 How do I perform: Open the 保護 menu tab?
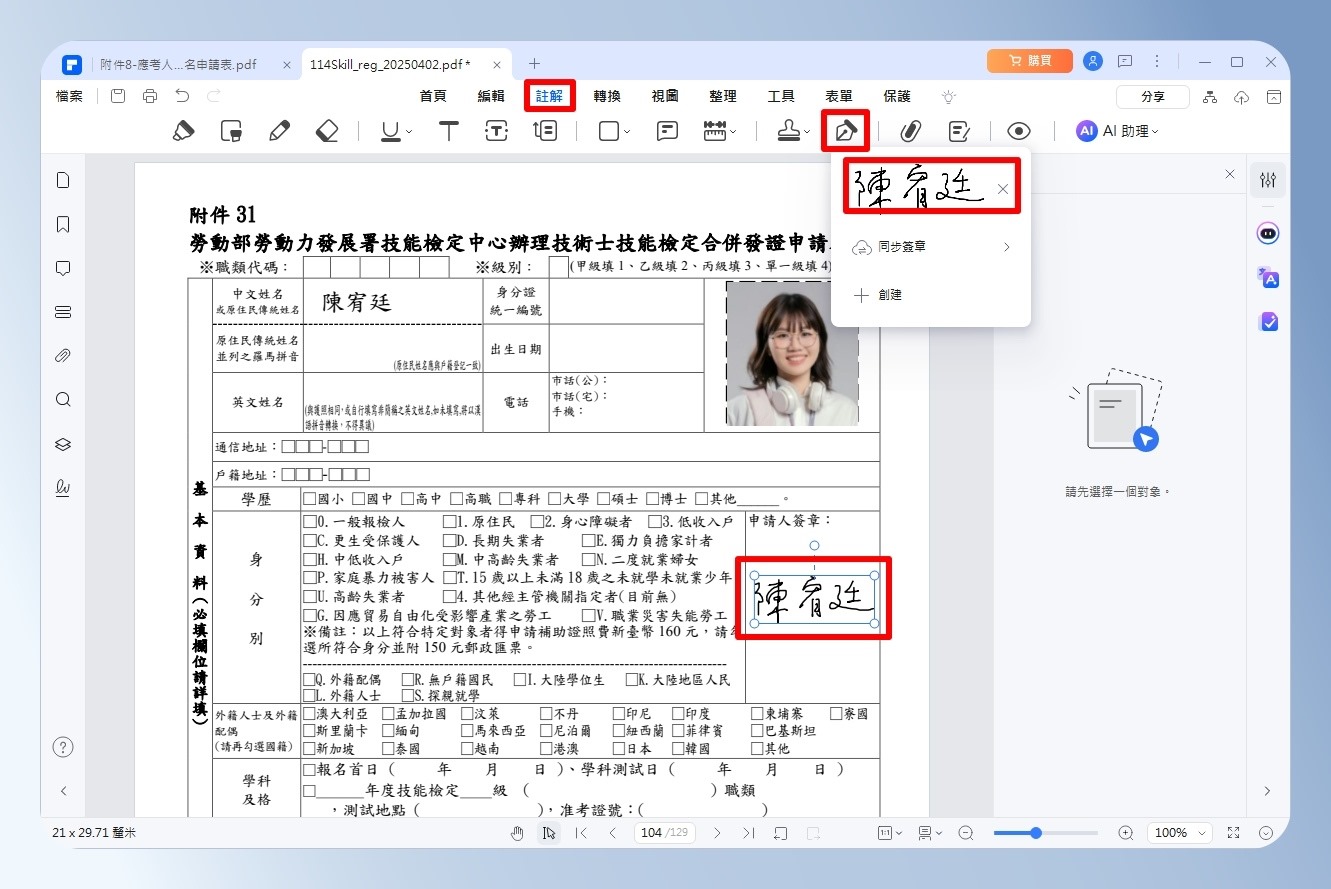pyautogui.click(x=897, y=96)
